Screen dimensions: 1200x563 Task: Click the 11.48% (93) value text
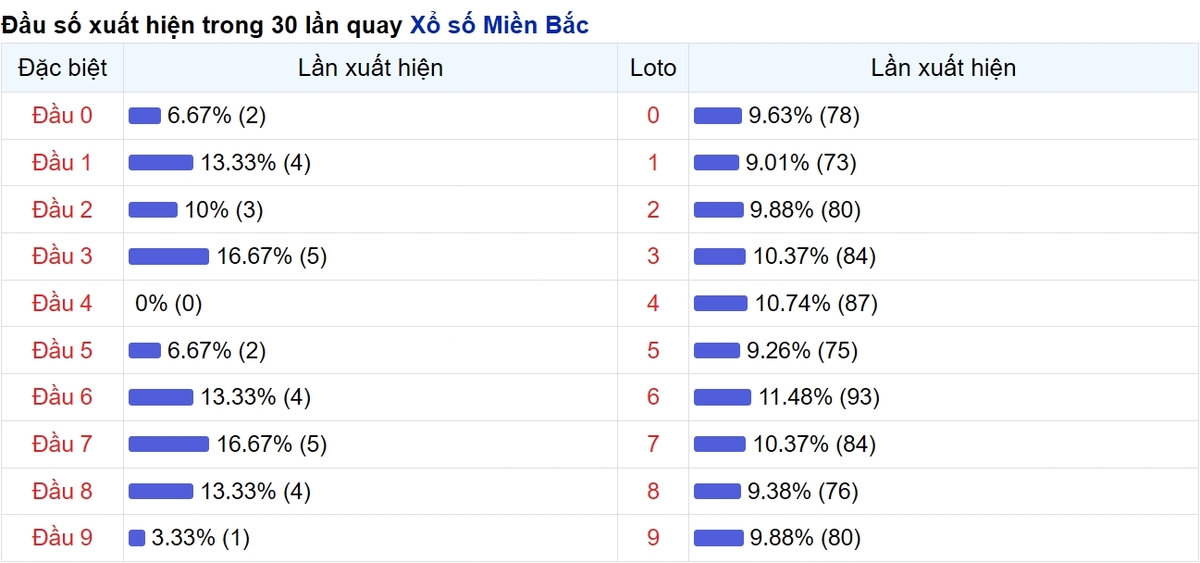[819, 398]
